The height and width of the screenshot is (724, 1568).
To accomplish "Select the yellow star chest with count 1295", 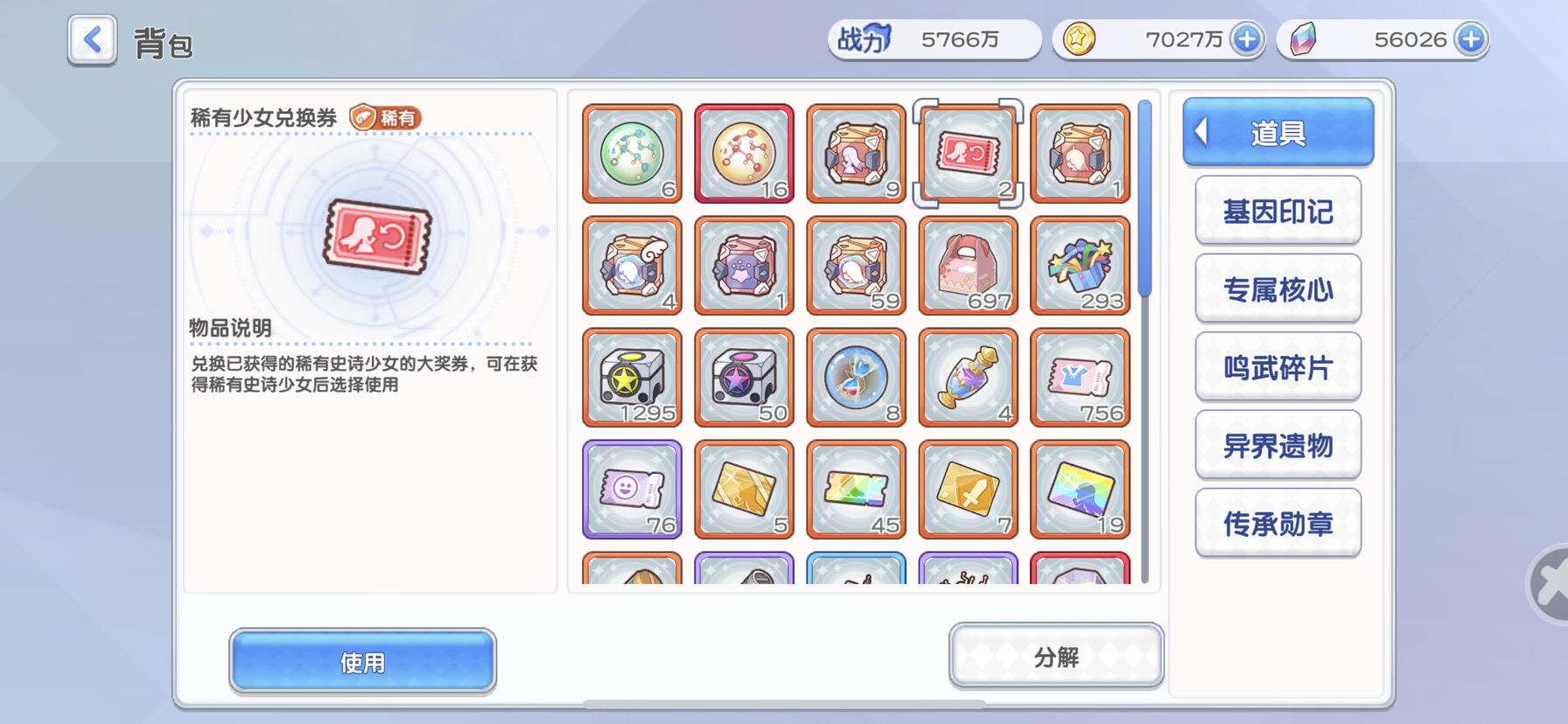I will pos(632,378).
